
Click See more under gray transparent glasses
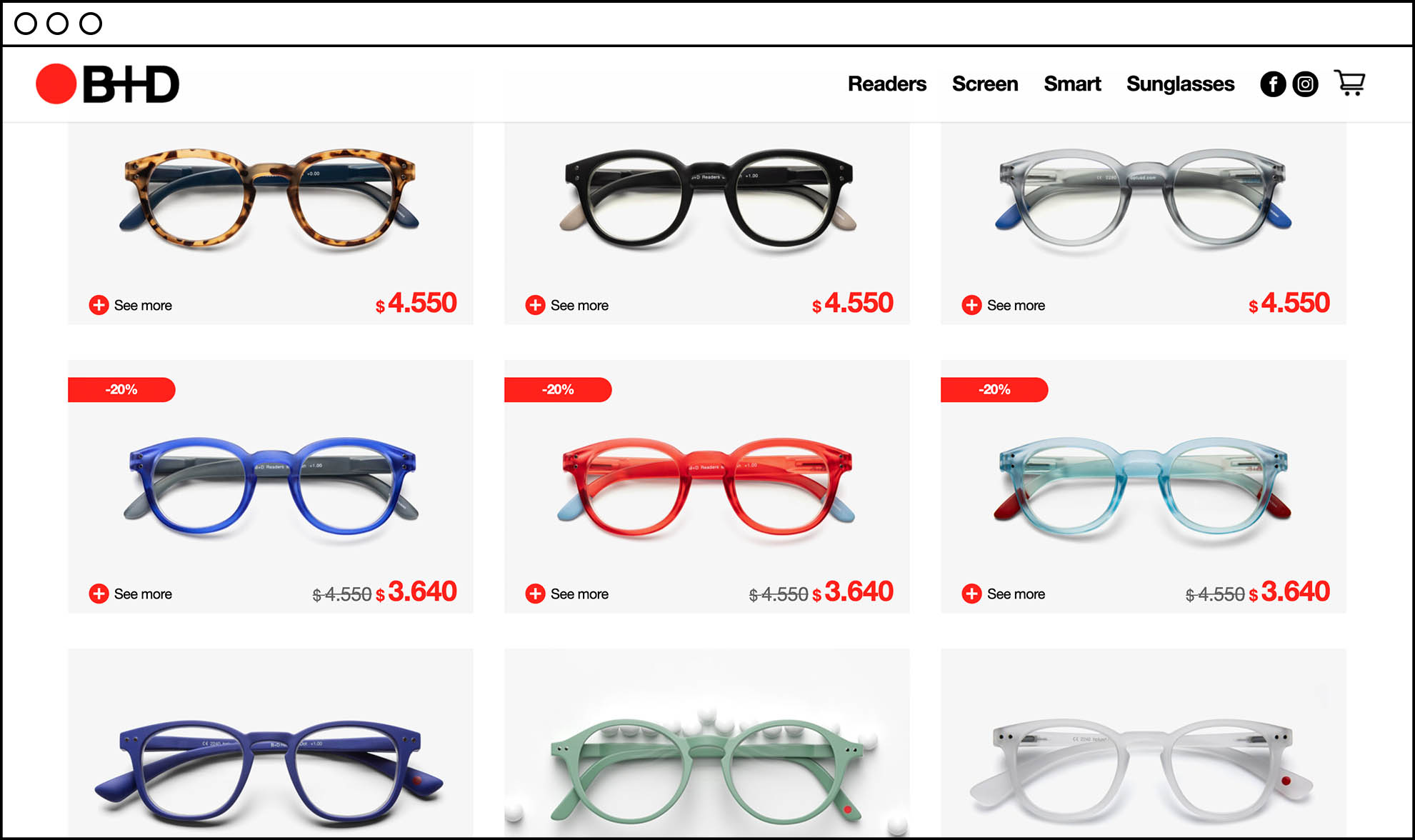(1016, 306)
